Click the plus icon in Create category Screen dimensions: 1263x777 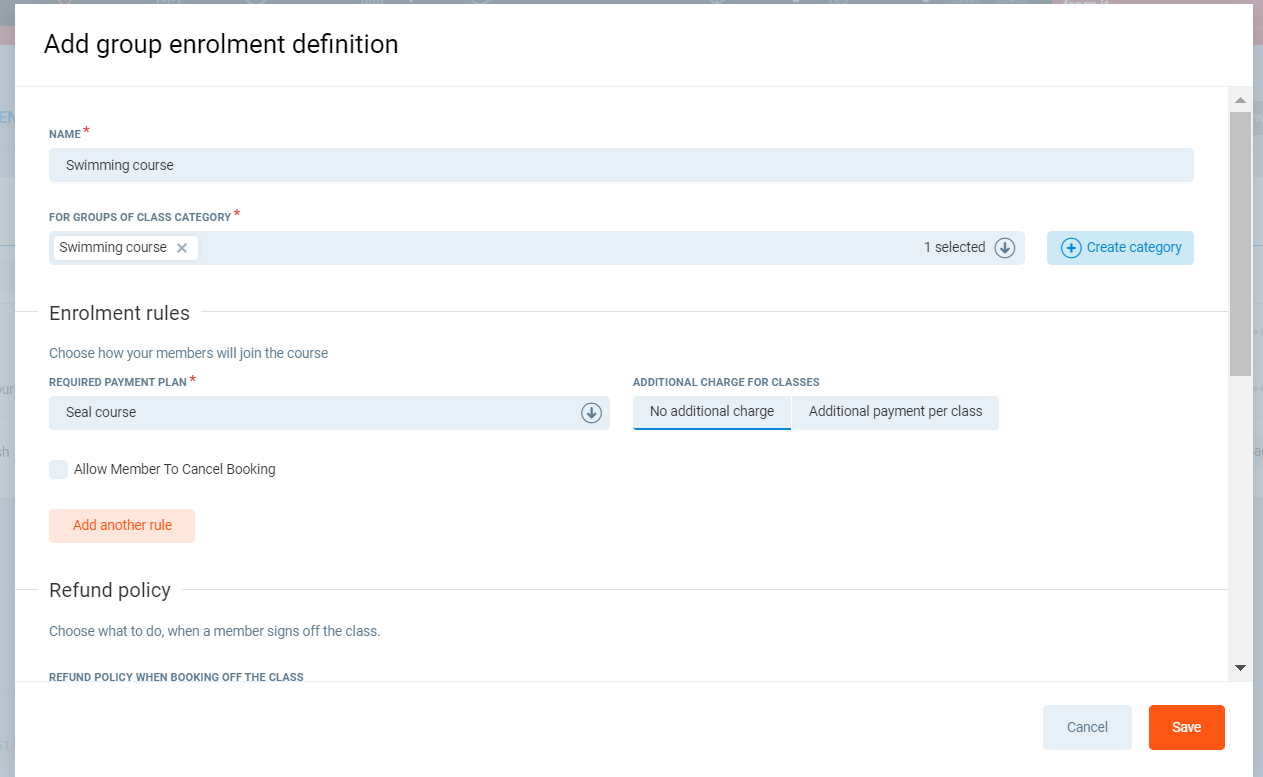[x=1071, y=248]
